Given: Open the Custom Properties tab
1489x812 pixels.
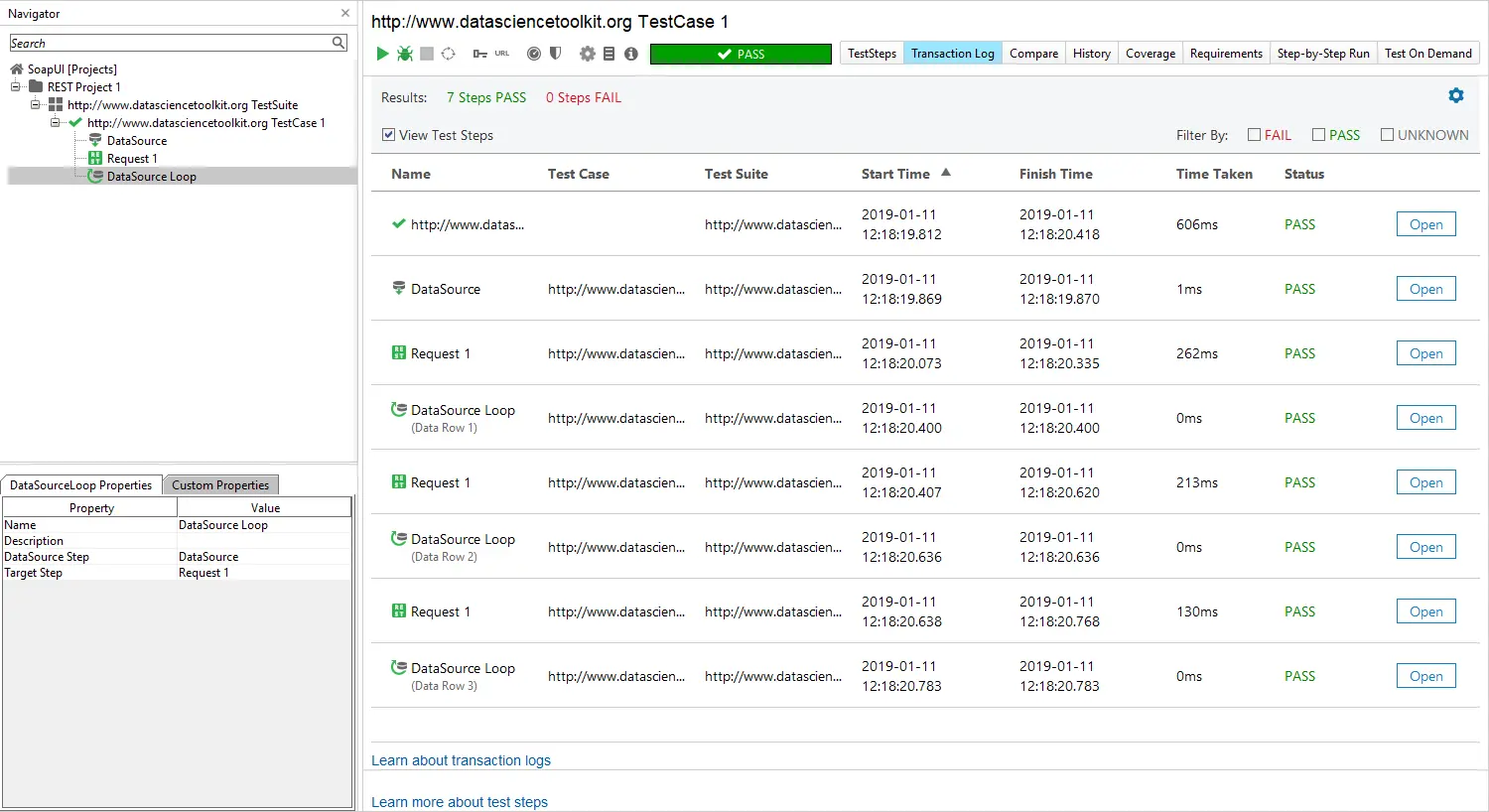Looking at the screenshot, I should 220,484.
